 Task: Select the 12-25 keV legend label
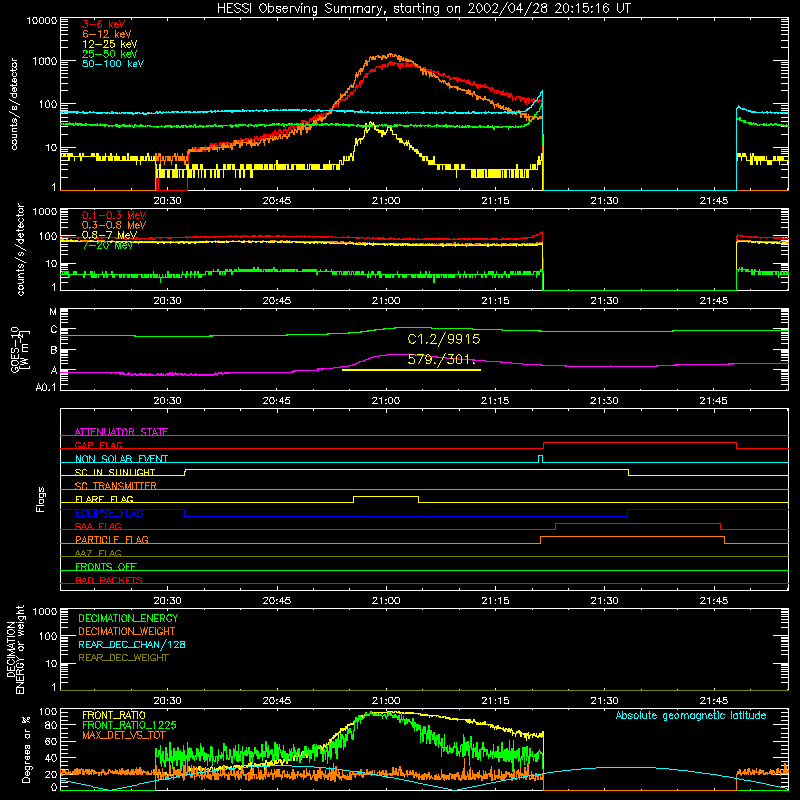pyautogui.click(x=110, y=44)
